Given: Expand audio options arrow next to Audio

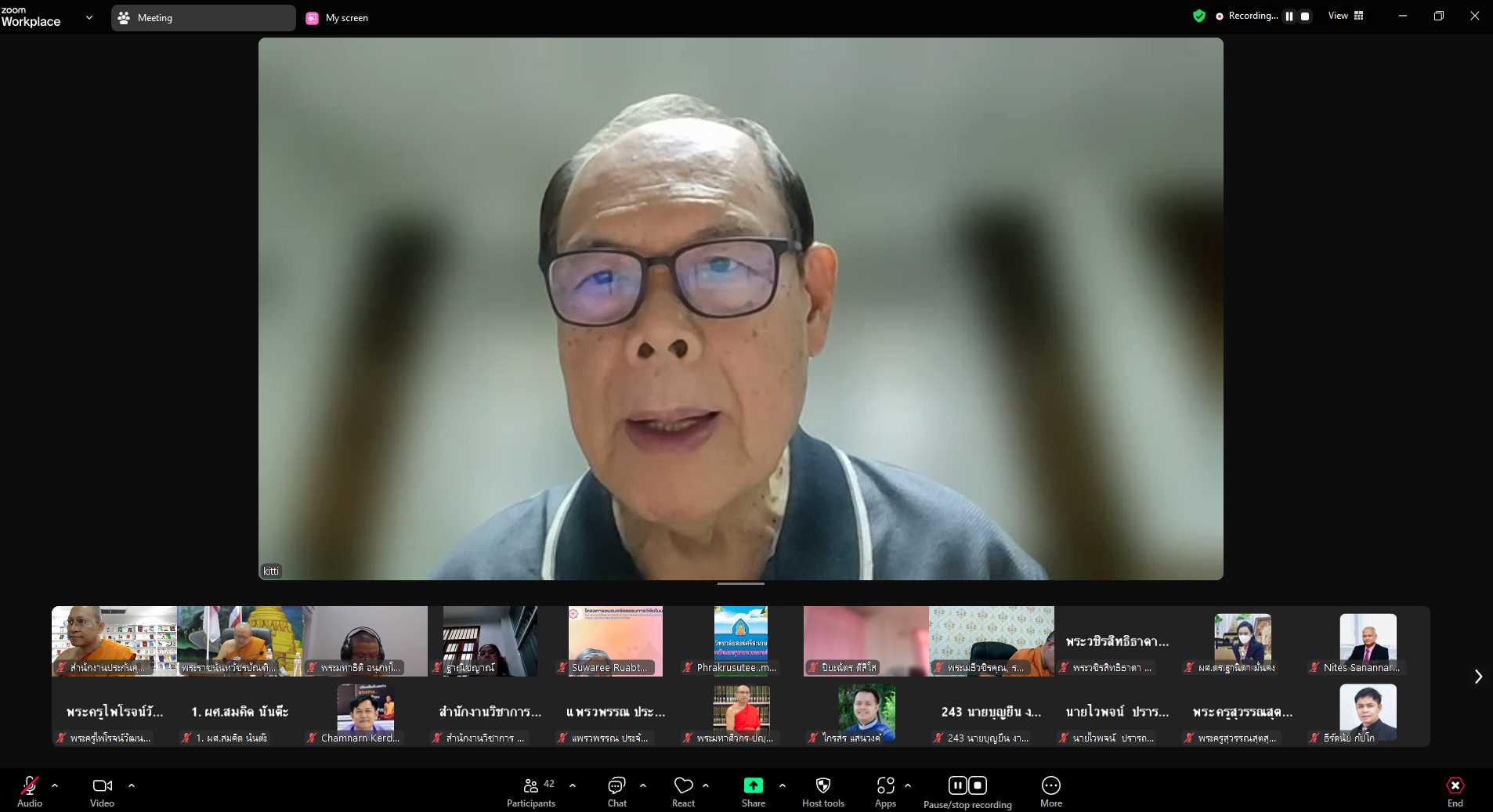Looking at the screenshot, I should tap(55, 785).
